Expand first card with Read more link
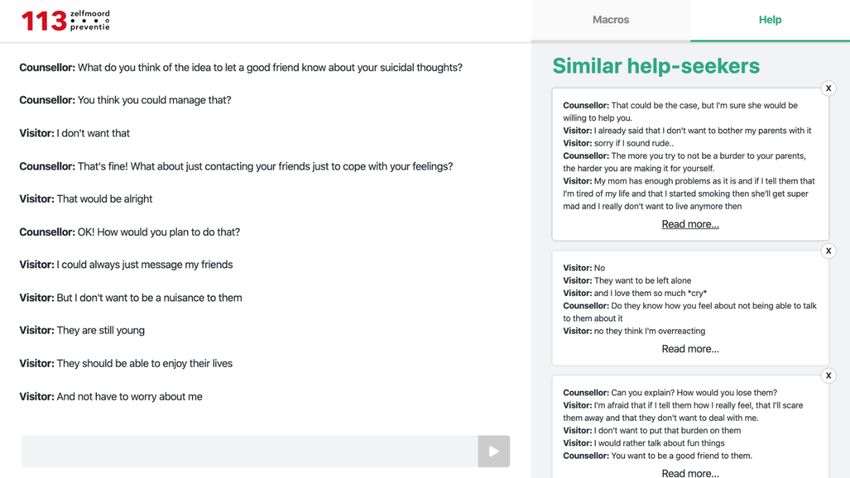This screenshot has width=850, height=478. point(690,224)
